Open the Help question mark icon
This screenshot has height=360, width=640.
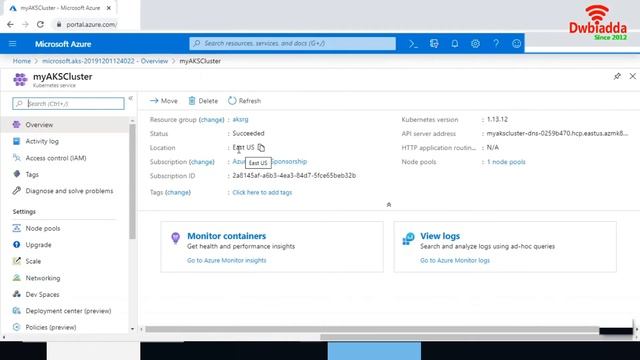coord(496,44)
